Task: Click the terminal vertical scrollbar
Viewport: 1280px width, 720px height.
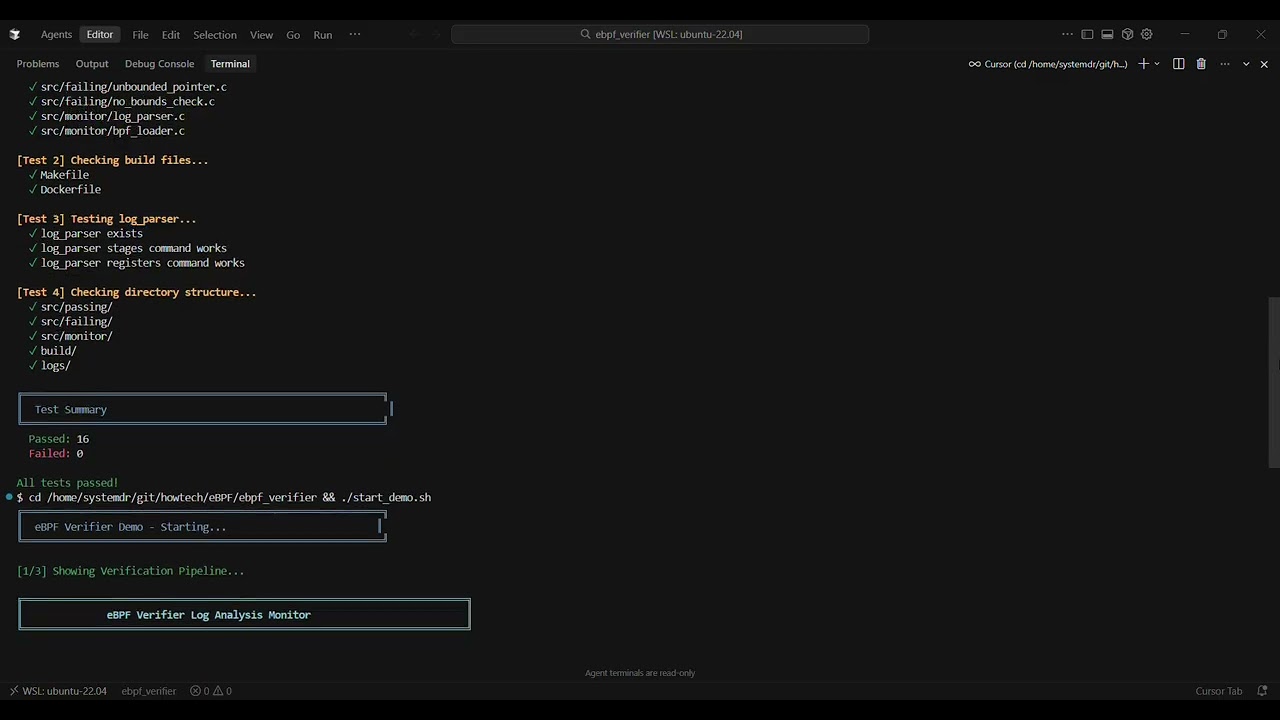Action: [x=1274, y=382]
